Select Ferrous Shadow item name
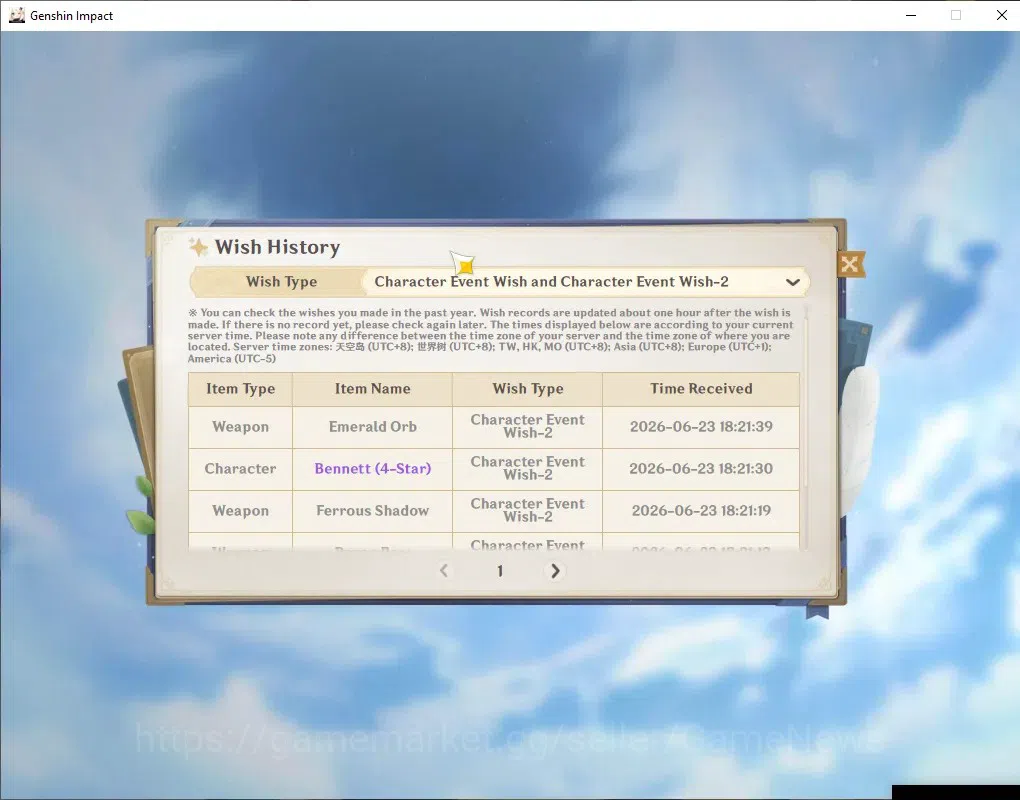 point(373,511)
